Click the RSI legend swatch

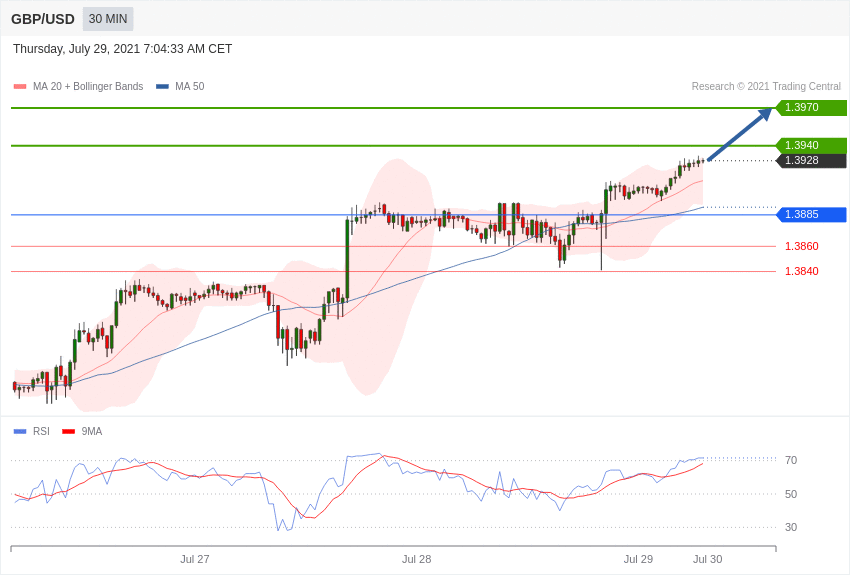click(20, 432)
